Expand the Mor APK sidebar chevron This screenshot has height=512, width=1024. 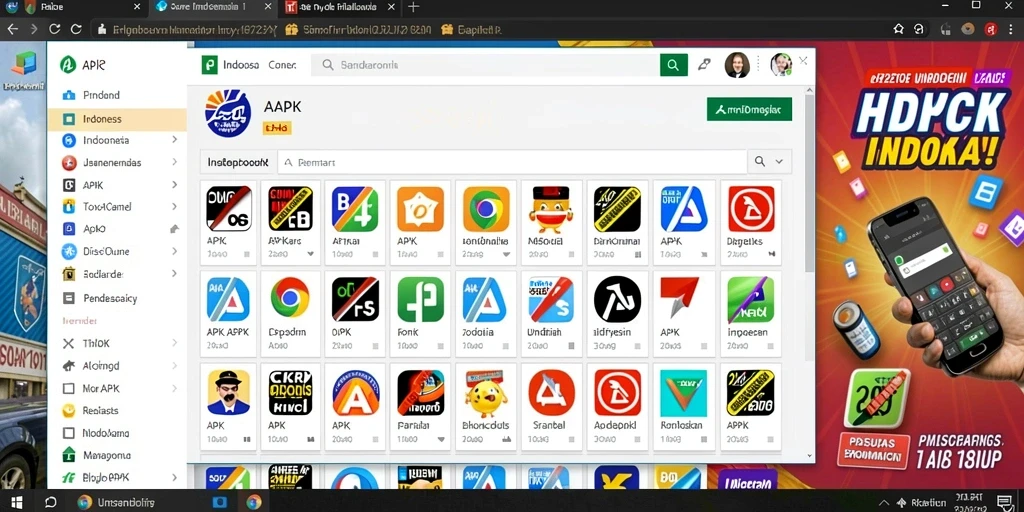coord(174,388)
